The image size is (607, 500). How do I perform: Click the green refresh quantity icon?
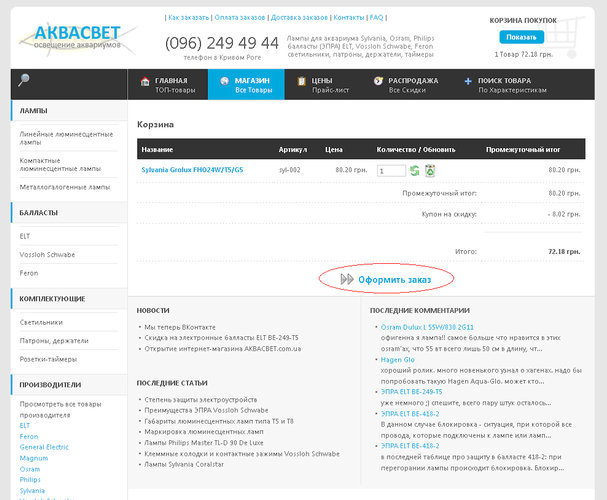(x=415, y=171)
